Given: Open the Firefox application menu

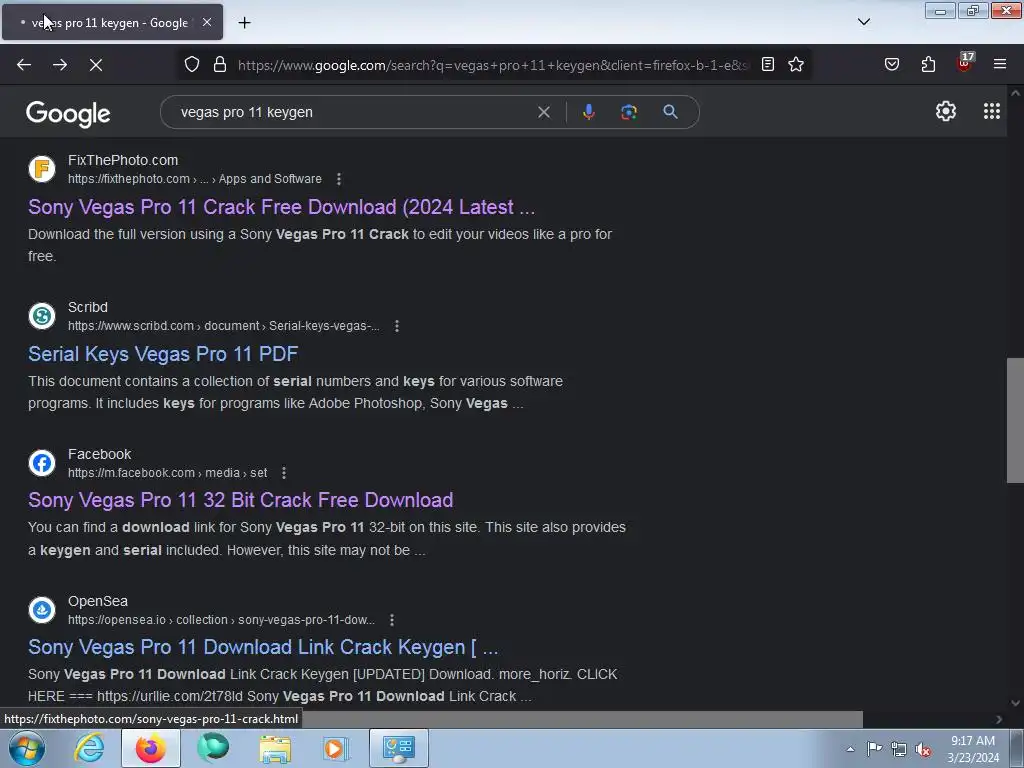Looking at the screenshot, I should point(1000,65).
